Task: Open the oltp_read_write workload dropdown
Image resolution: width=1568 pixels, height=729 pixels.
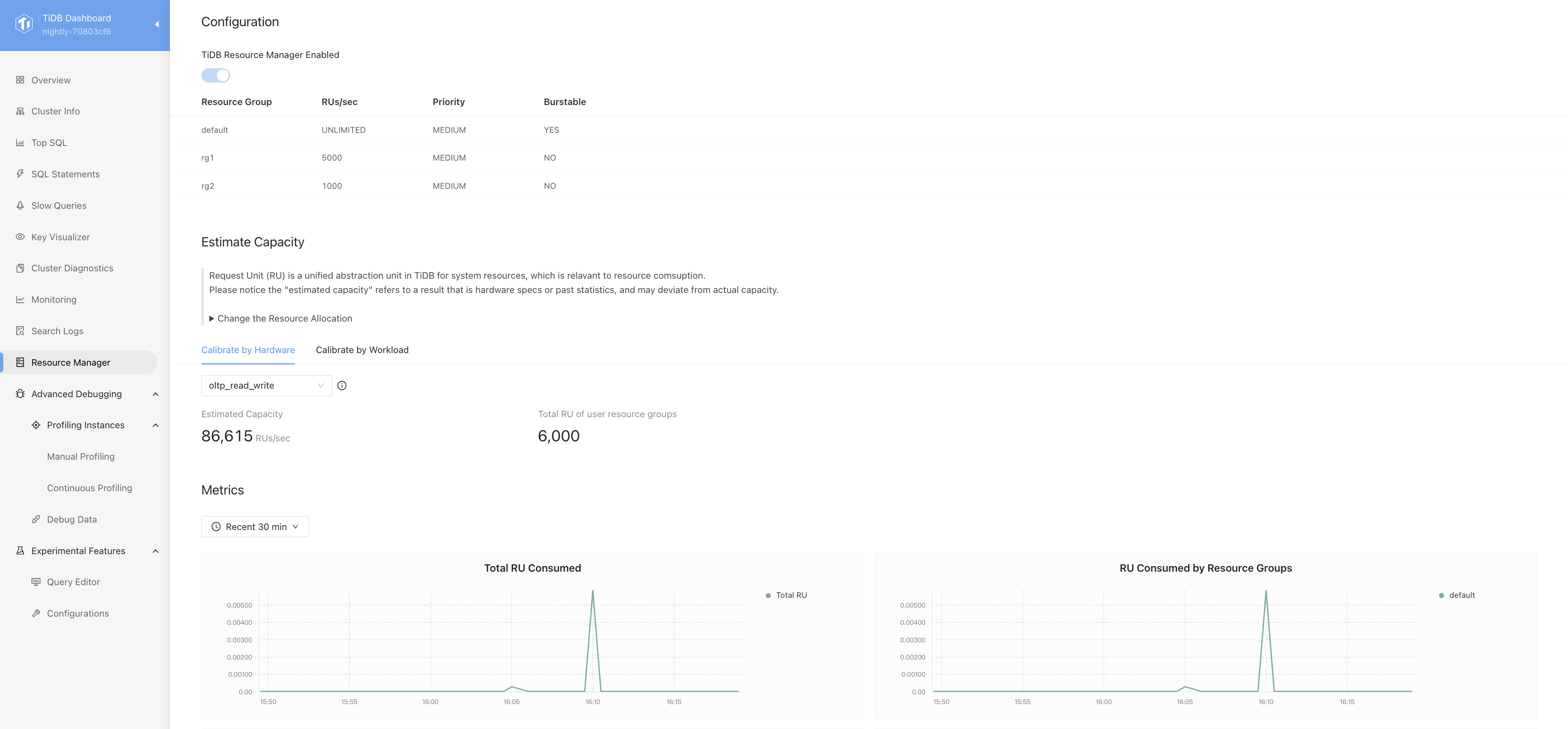Action: (266, 385)
